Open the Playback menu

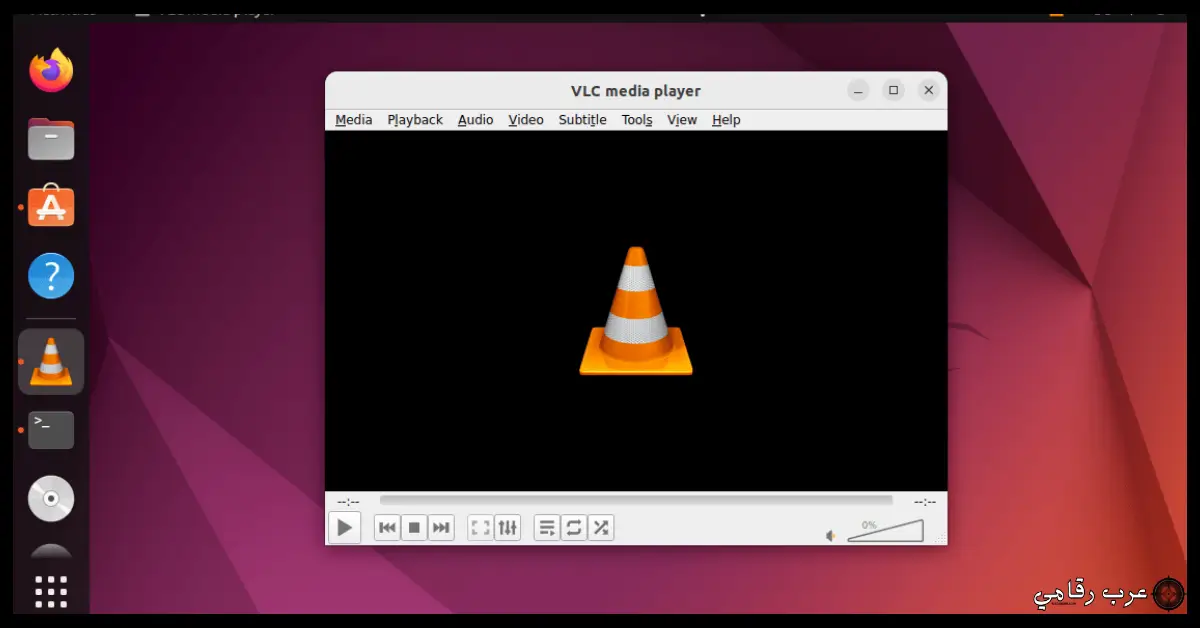(415, 120)
